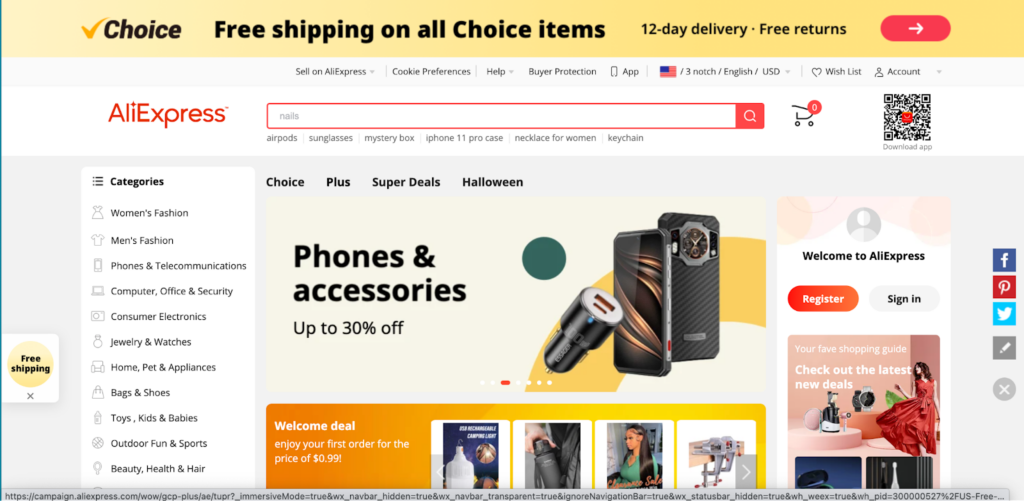
Task: Click the Register button
Action: 823,299
